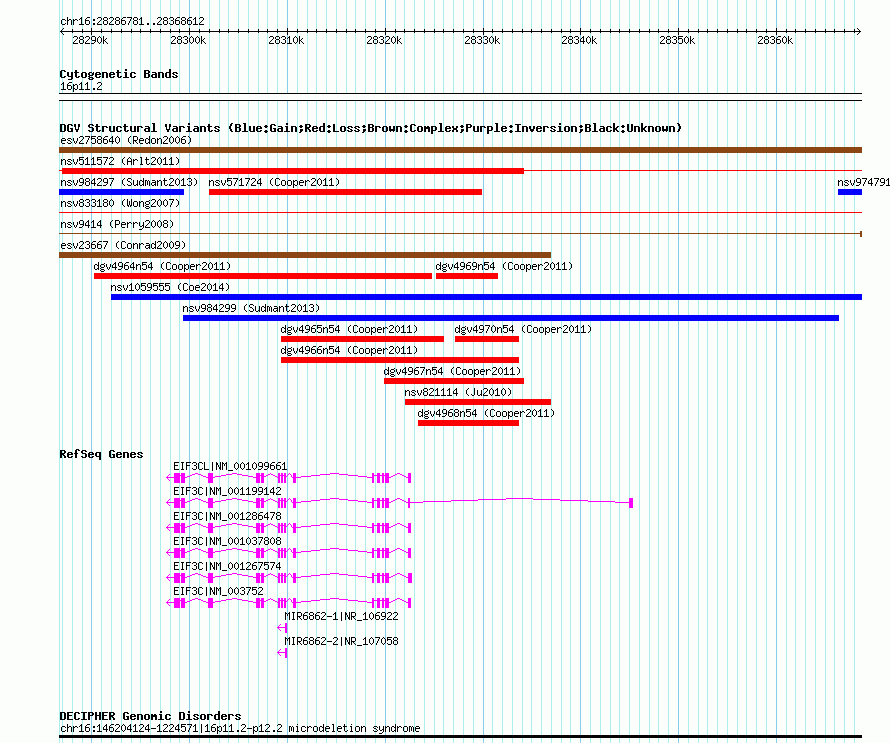Click the red dgv4966n54 Cooper2011 bar
Screen dimensions: 890x743
400,360
